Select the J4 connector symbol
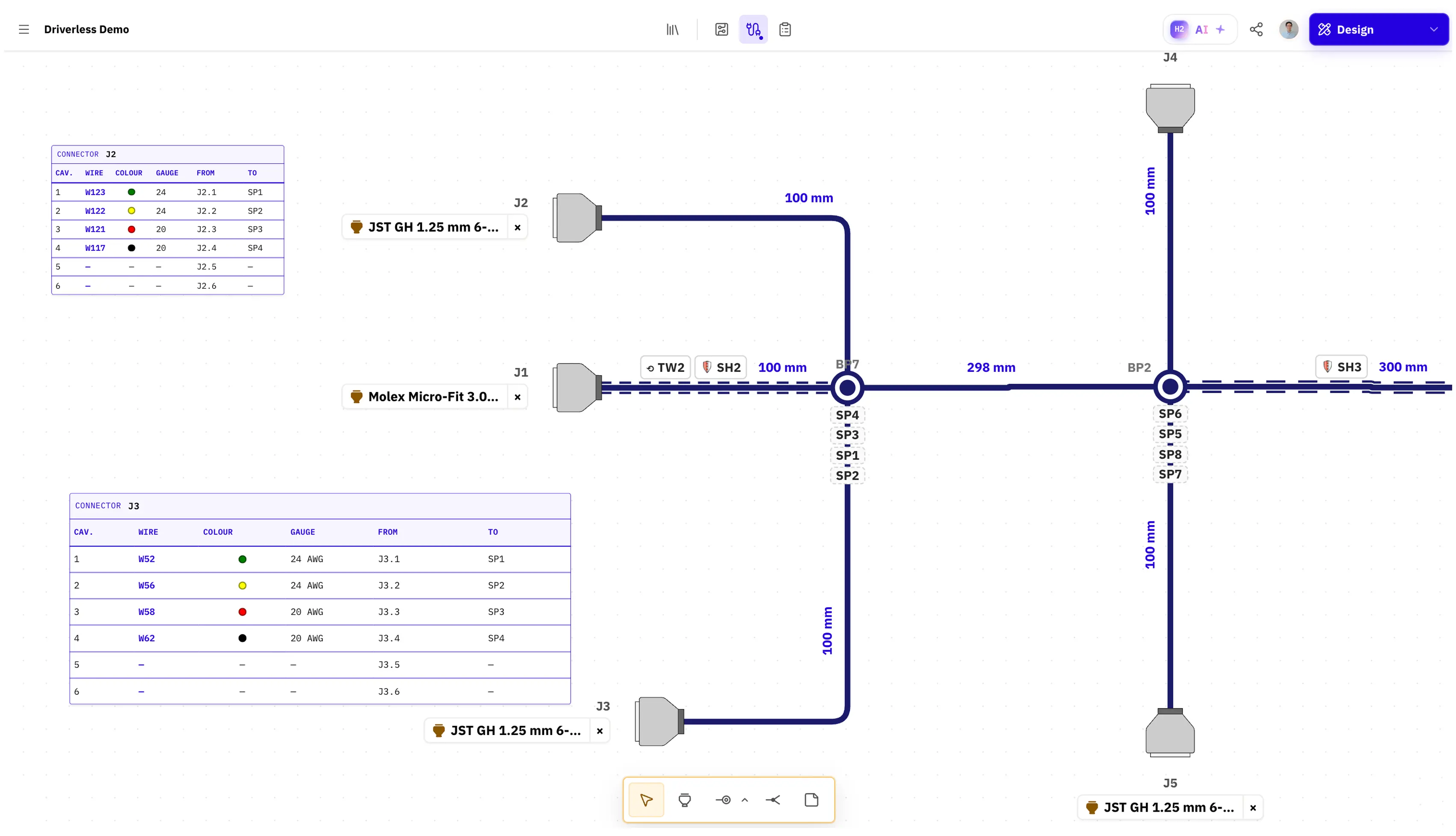This screenshot has width=1456, height=836. tap(1170, 109)
